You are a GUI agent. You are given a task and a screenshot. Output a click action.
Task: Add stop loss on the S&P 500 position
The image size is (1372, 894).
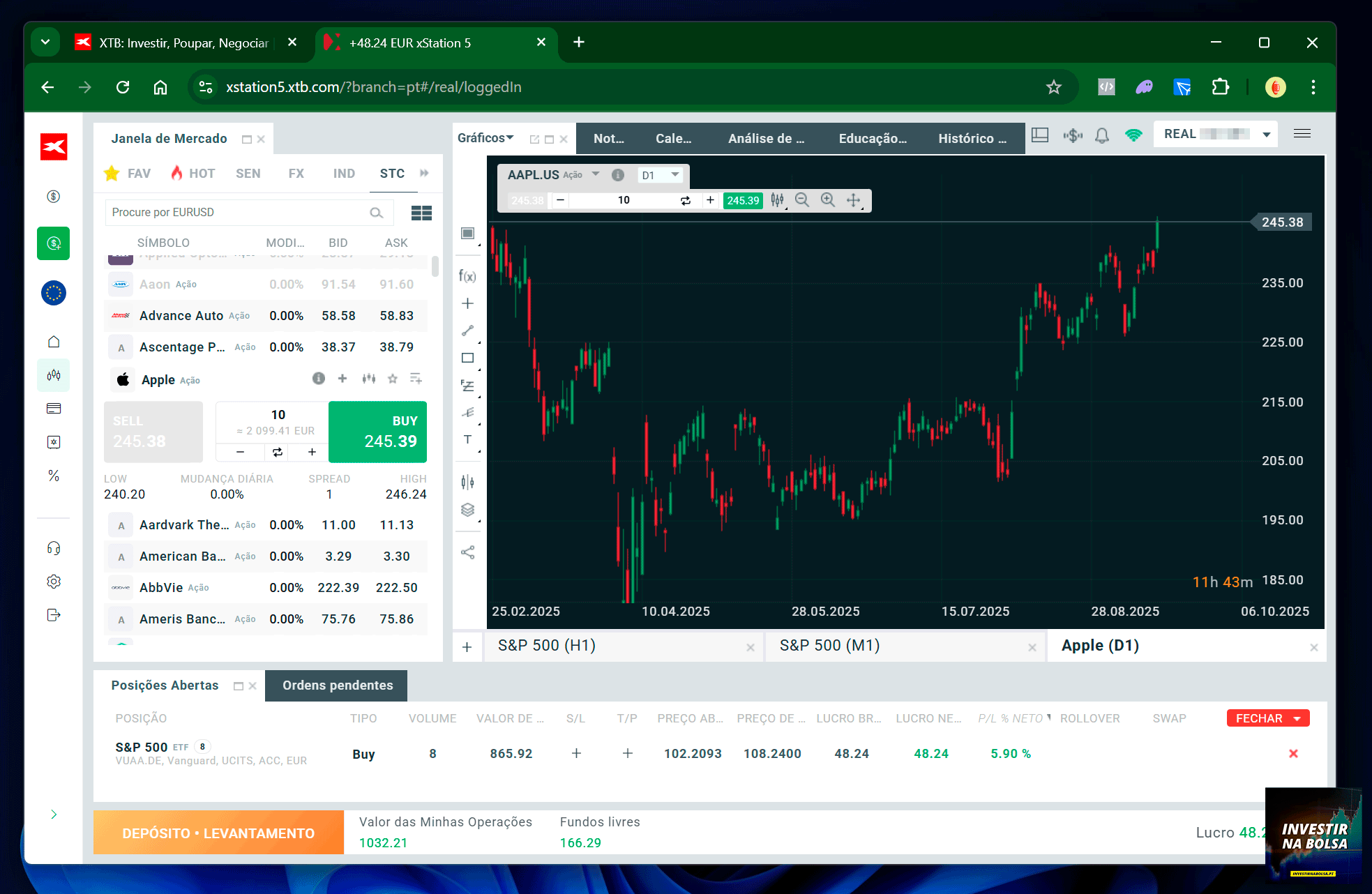(x=576, y=753)
